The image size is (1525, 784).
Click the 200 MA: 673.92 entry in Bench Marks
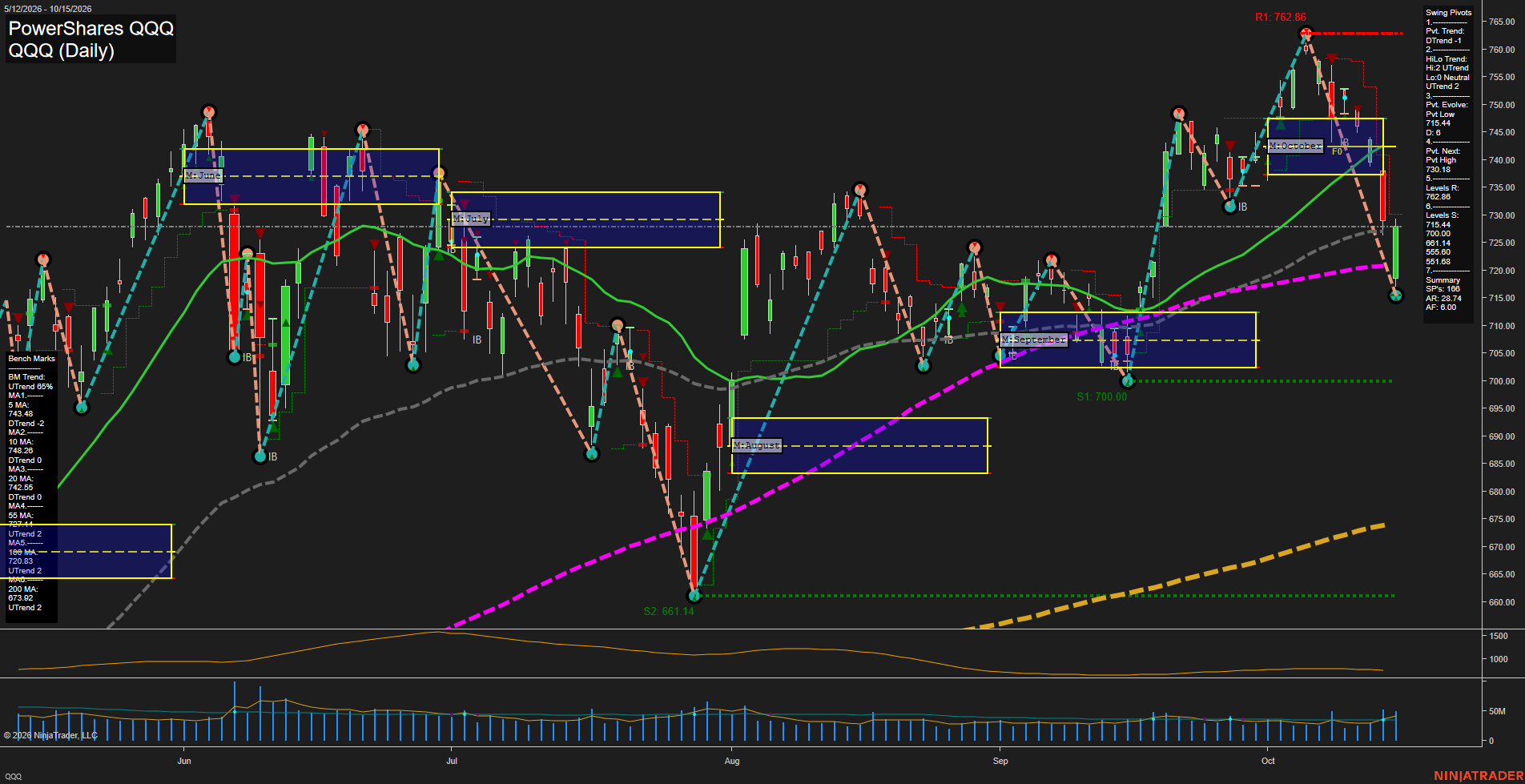pos(24,593)
